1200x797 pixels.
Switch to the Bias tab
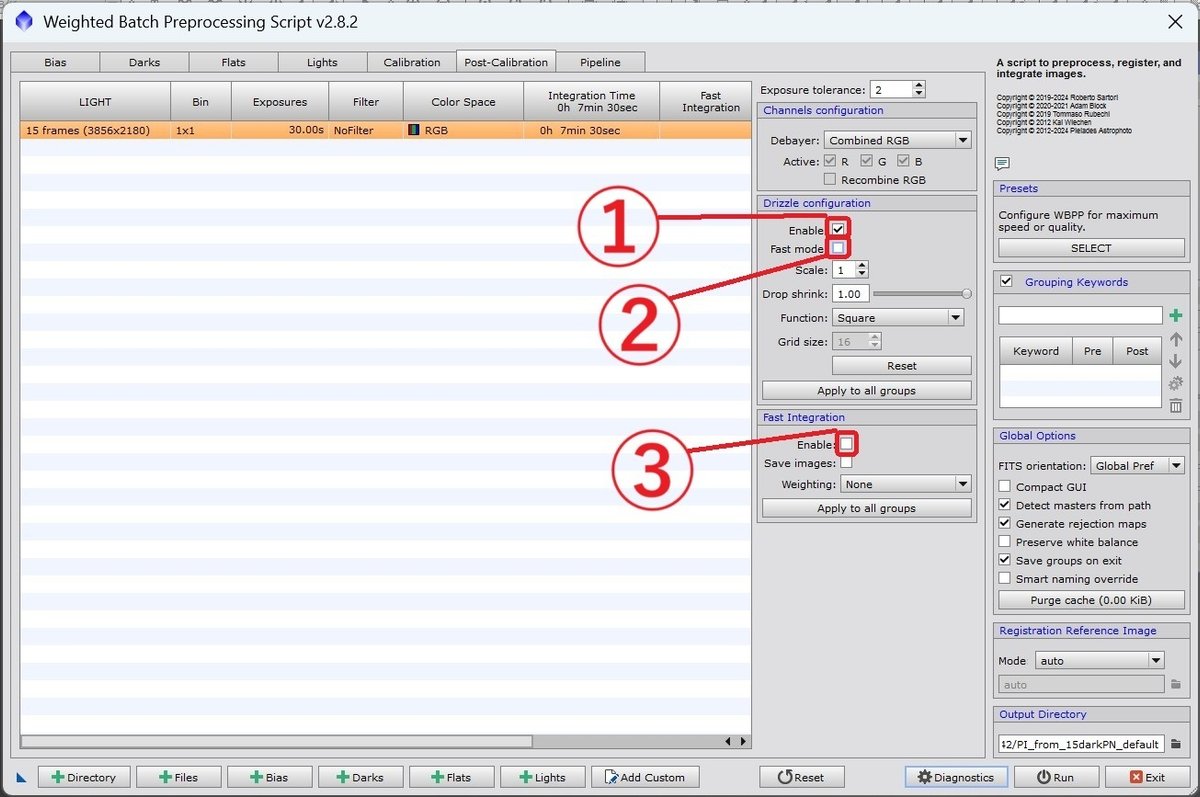[x=55, y=62]
